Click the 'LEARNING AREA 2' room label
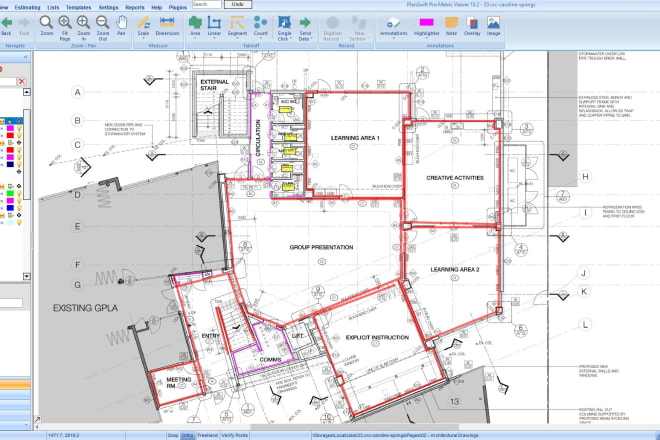The image size is (660, 440). (x=455, y=269)
